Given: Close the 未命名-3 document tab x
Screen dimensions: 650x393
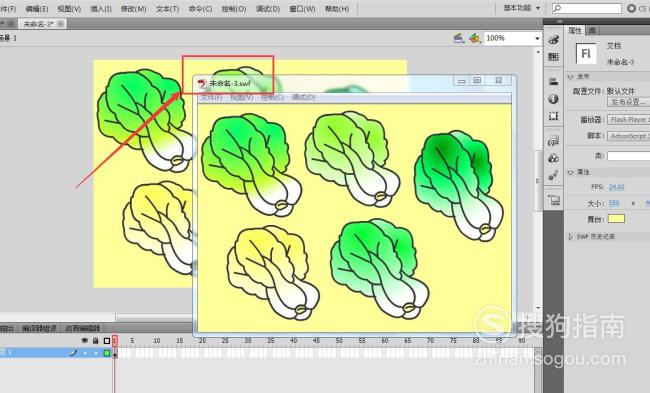Looking at the screenshot, I should click(61, 24).
